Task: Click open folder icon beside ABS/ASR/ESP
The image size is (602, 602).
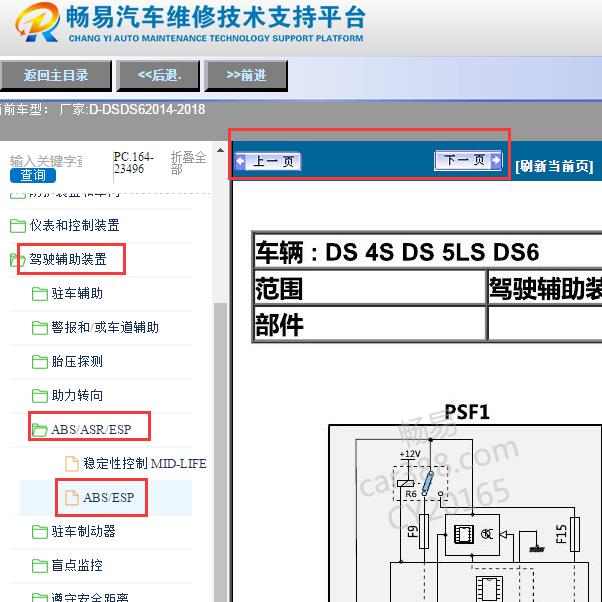Action: pos(40,430)
